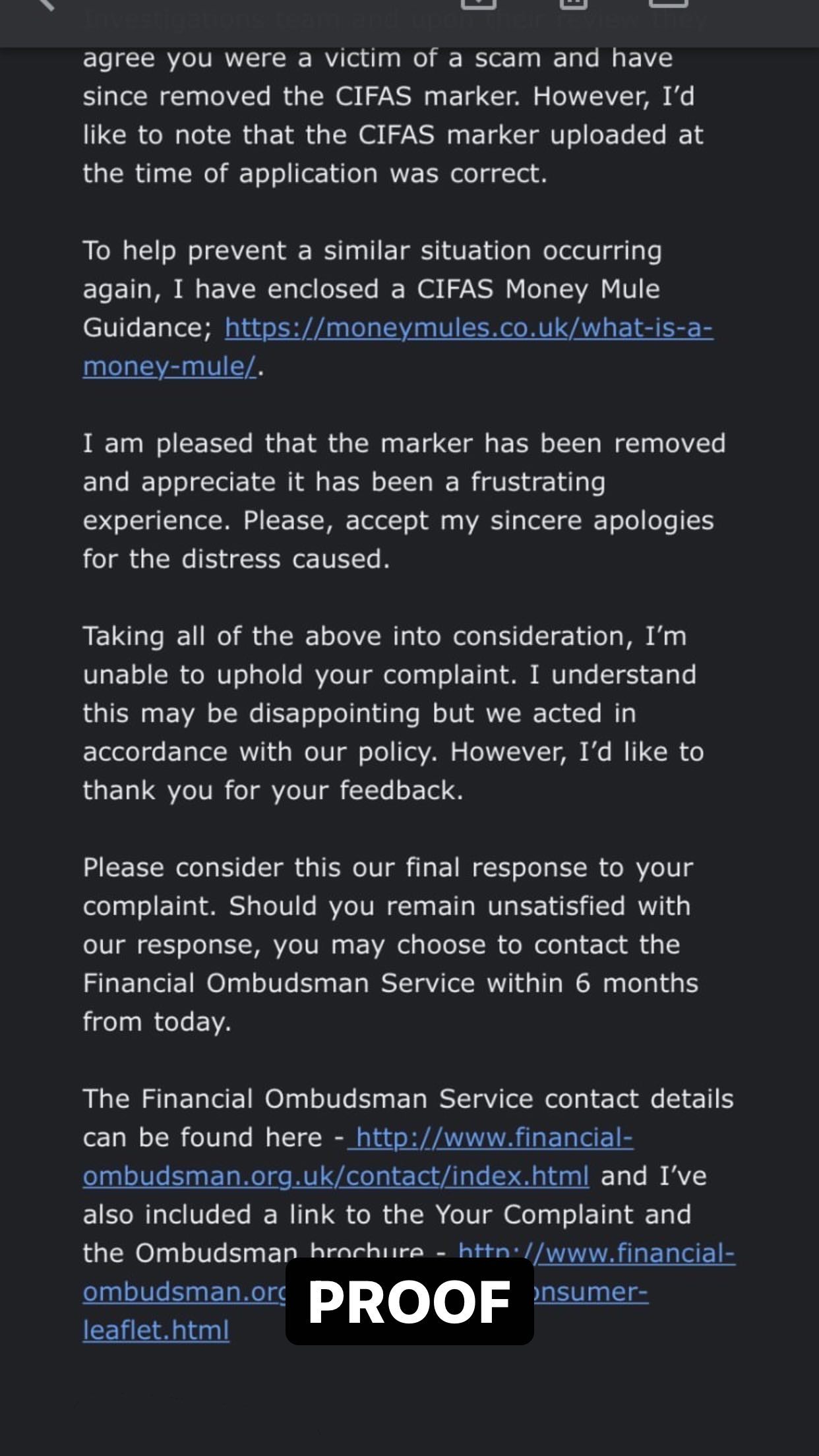Viewport: 819px width, 1456px height.
Task: Follow the Ombudsman consumer-leaflet.html brochure link
Action: (x=156, y=1330)
